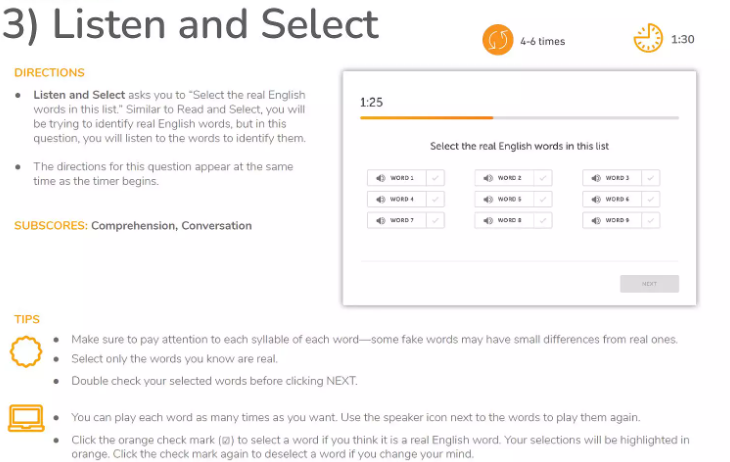Play audio for WORD 9 speaker icon
Image resolution: width=730 pixels, height=462 pixels.
(596, 220)
